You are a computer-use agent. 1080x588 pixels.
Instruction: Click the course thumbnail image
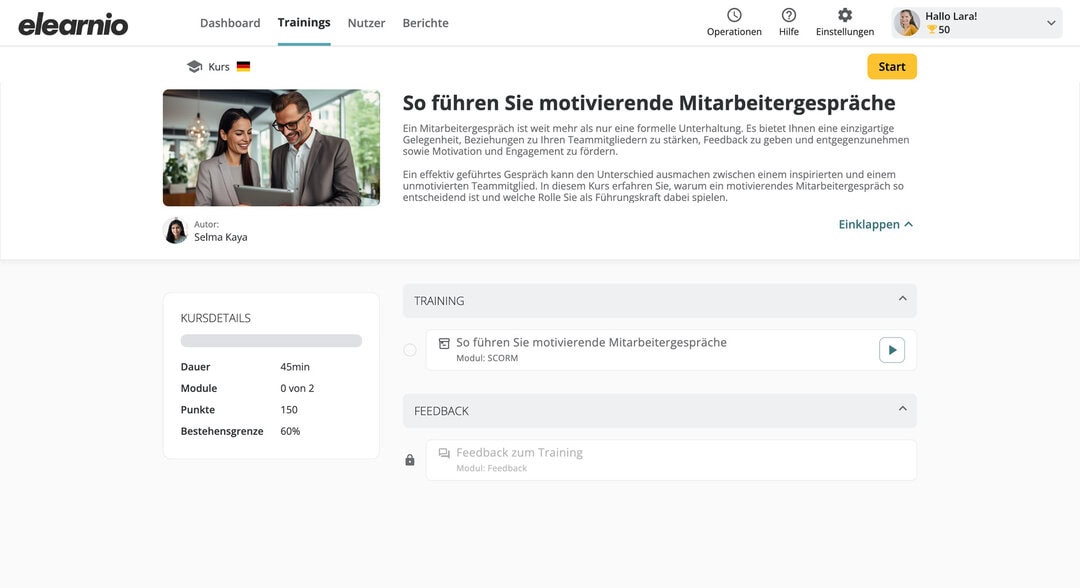271,148
